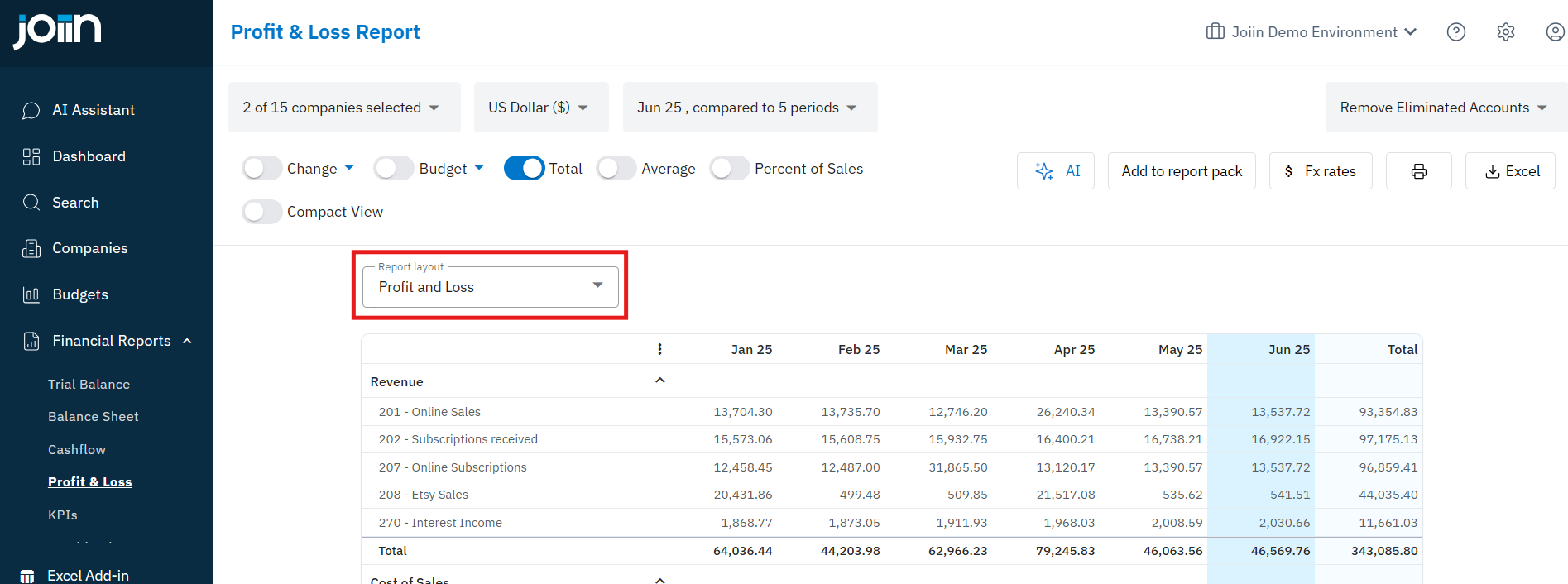Screen dimensions: 1568x584
Task: Open AI Assistant menu item
Action: 94,110
